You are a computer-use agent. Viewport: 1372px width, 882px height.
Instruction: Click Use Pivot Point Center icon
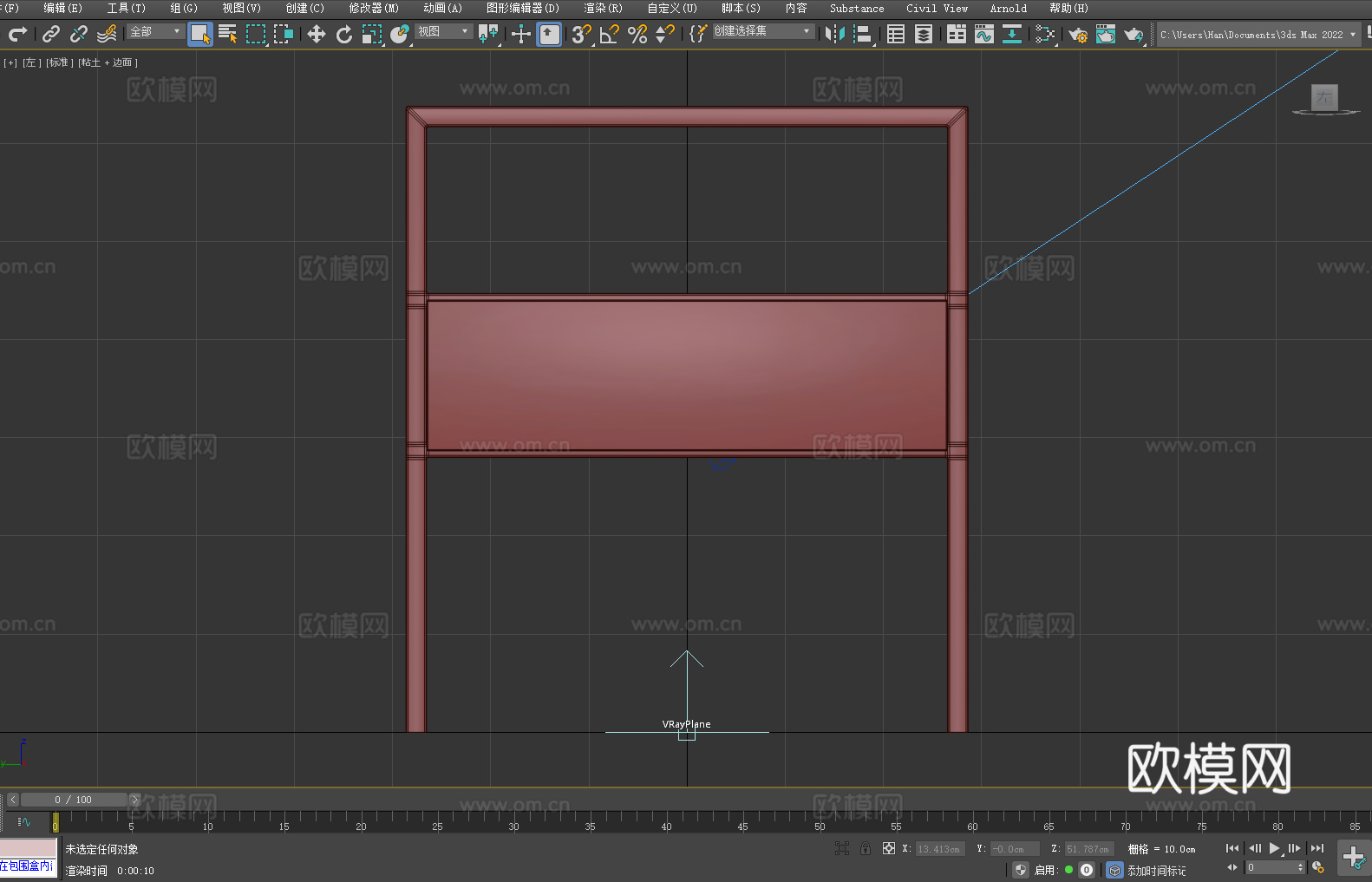pyautogui.click(x=488, y=35)
